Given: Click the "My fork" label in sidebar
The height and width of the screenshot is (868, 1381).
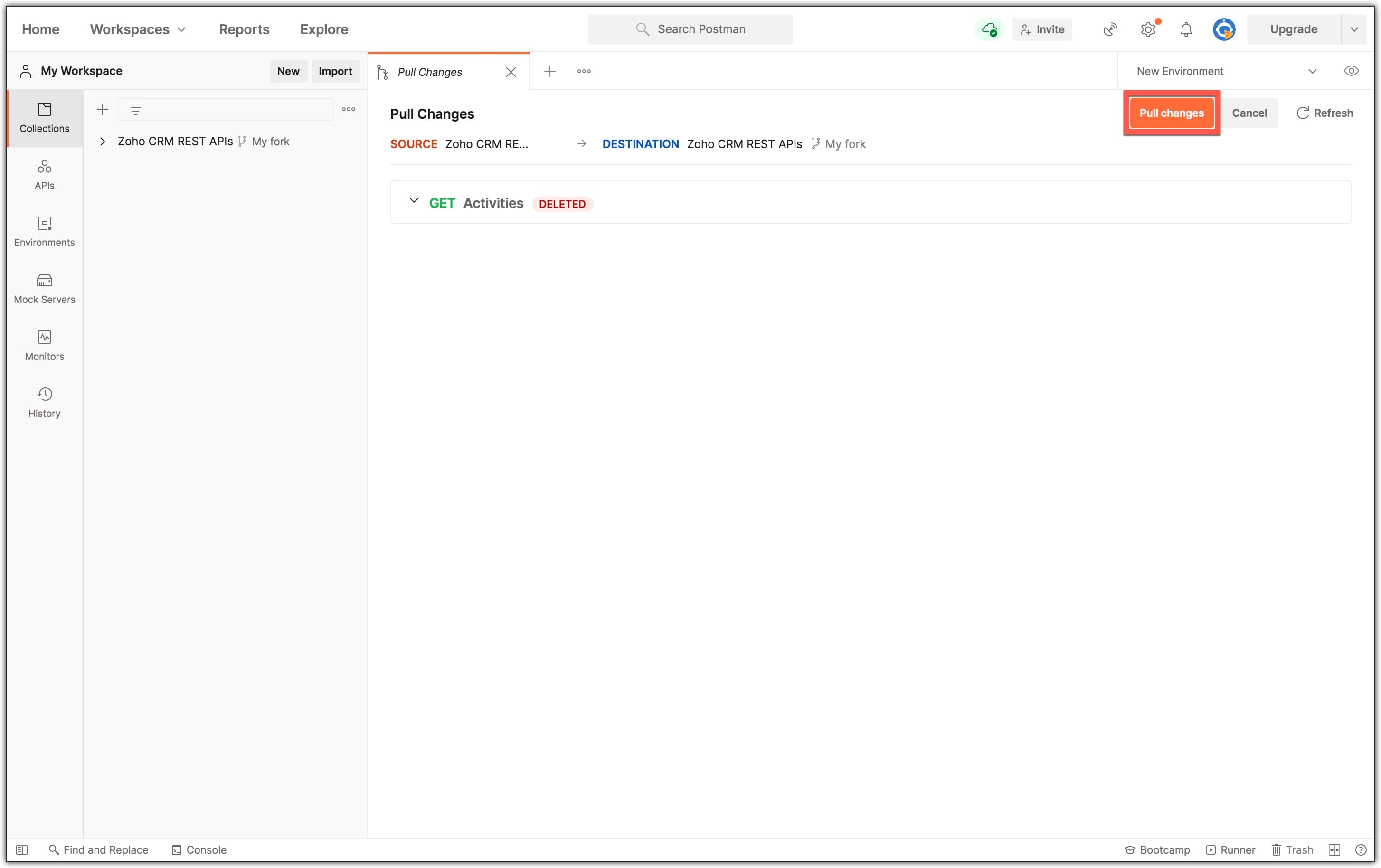Looking at the screenshot, I should (271, 142).
